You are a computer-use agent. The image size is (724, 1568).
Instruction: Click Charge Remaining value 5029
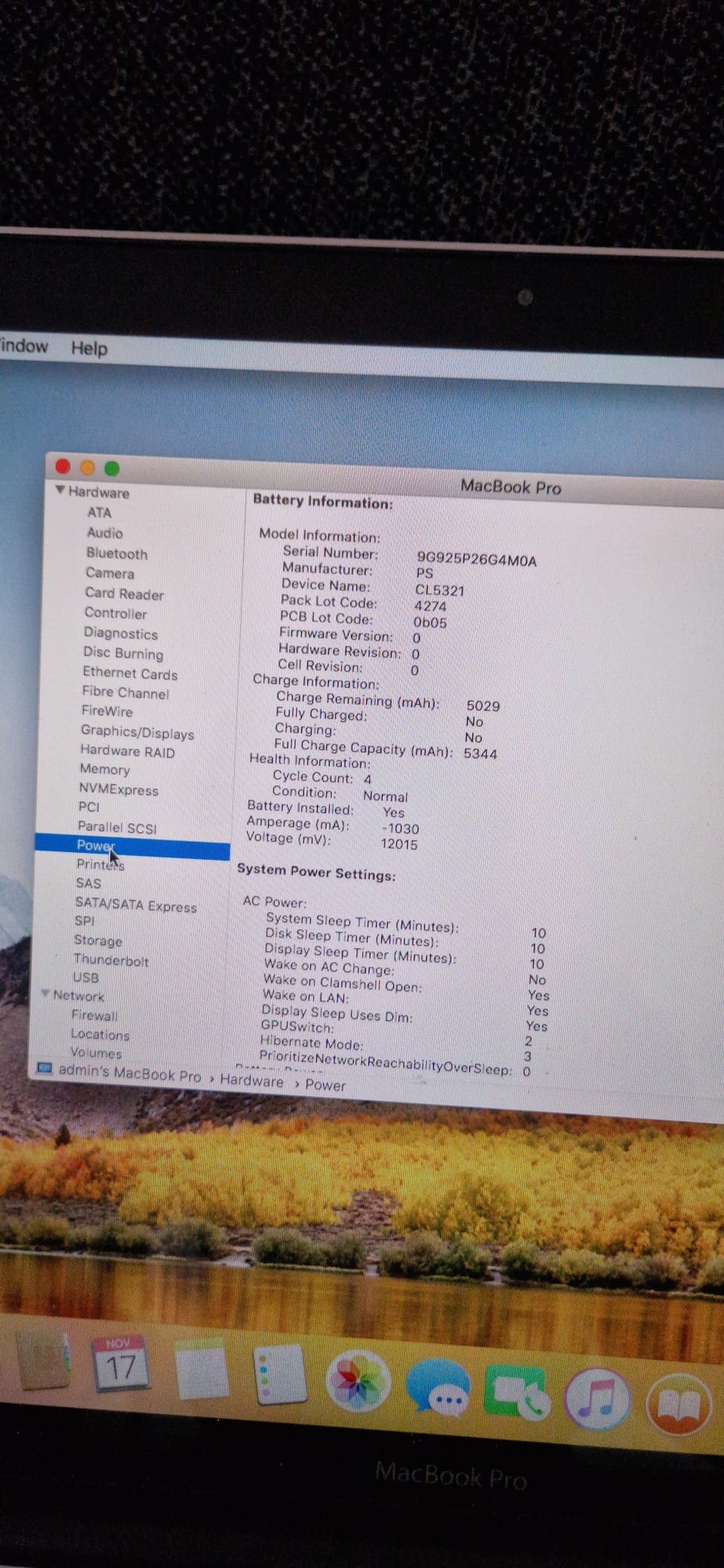point(483,705)
